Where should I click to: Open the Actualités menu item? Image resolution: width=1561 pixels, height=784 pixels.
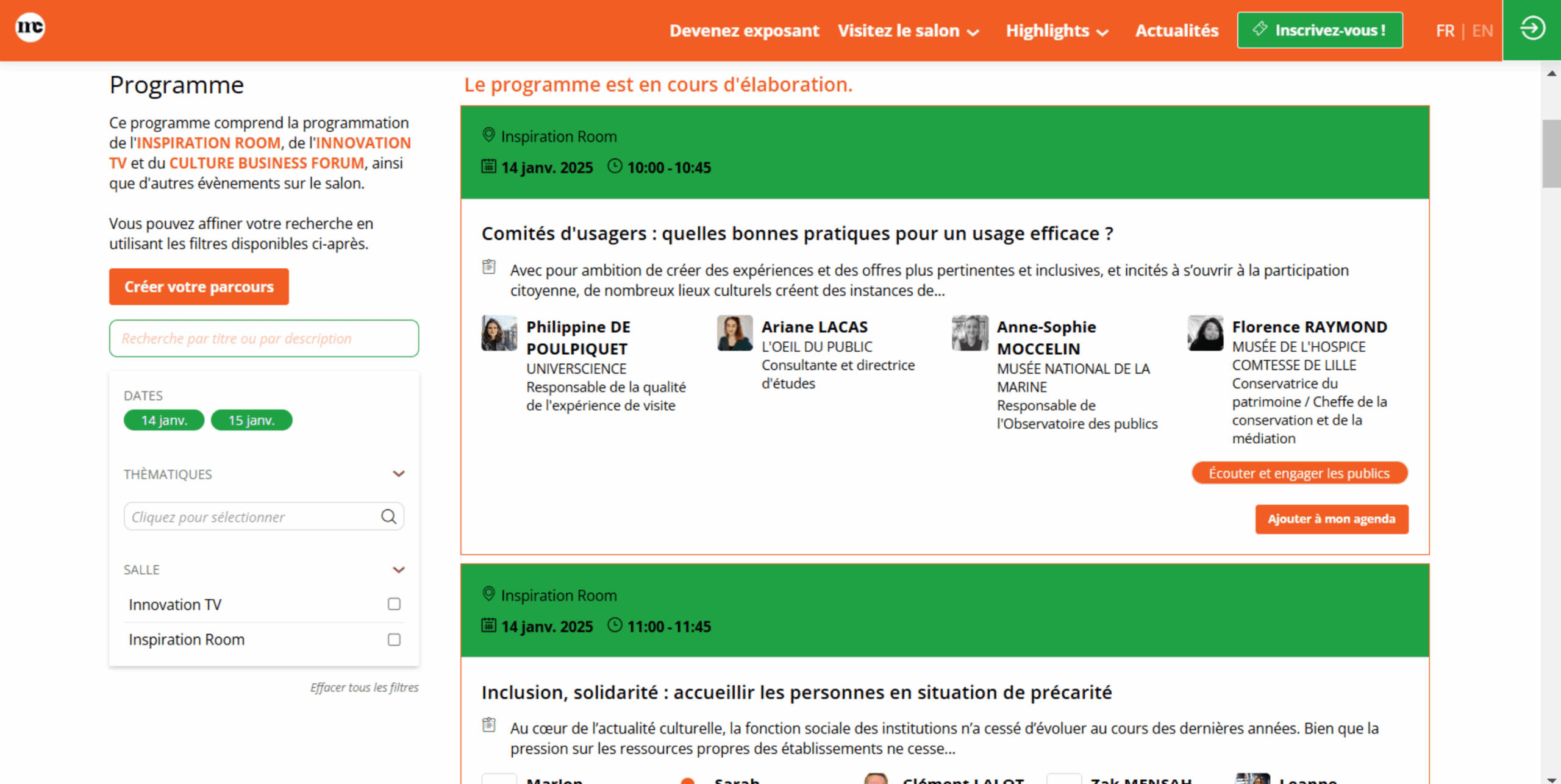click(x=1176, y=30)
